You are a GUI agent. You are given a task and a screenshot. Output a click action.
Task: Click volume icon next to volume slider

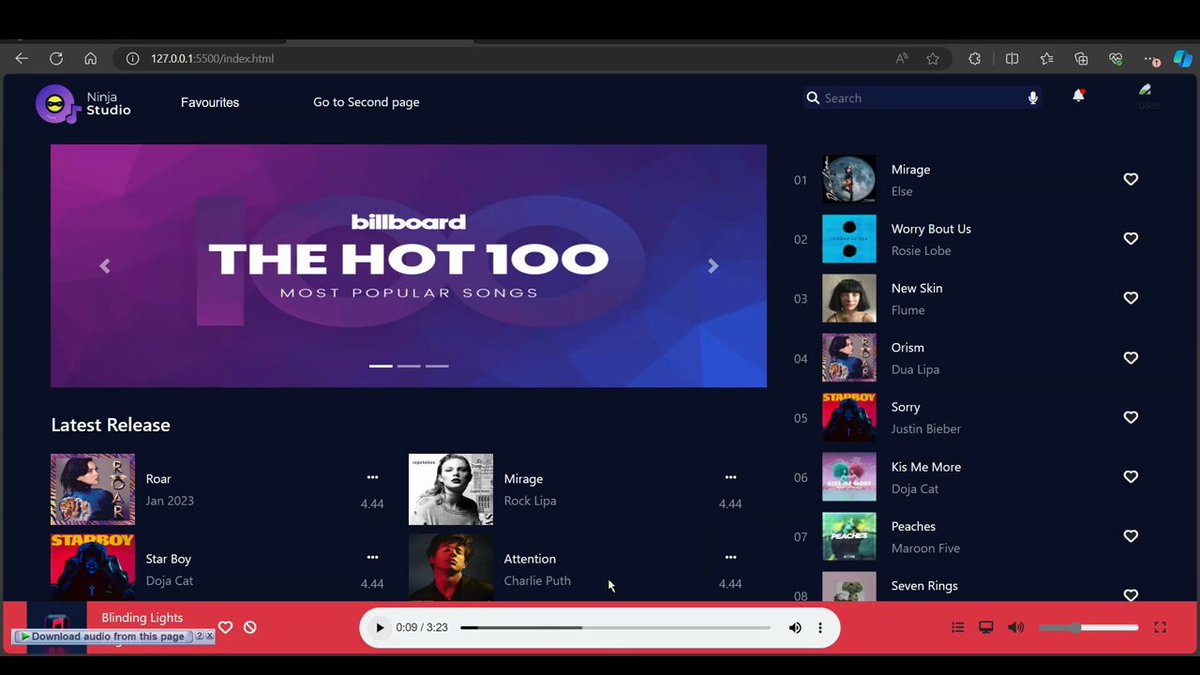tap(1016, 627)
